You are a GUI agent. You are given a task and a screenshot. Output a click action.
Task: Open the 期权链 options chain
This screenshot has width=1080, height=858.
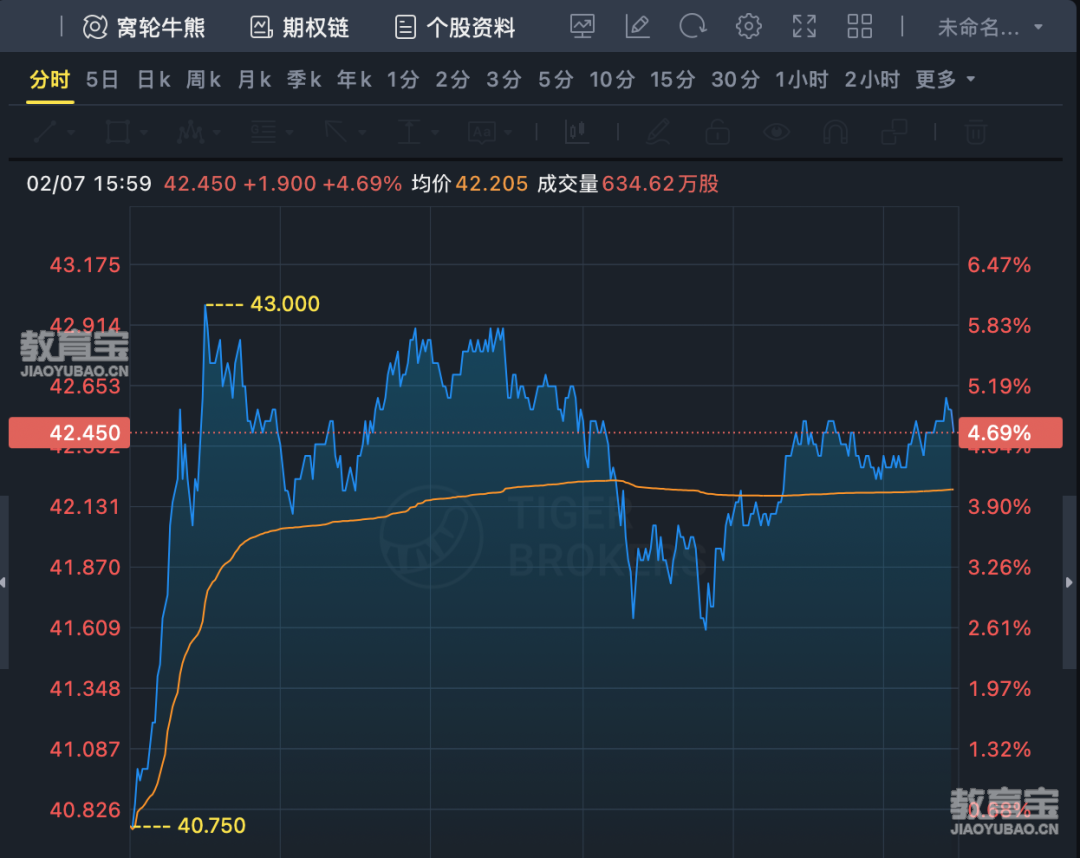pos(299,28)
